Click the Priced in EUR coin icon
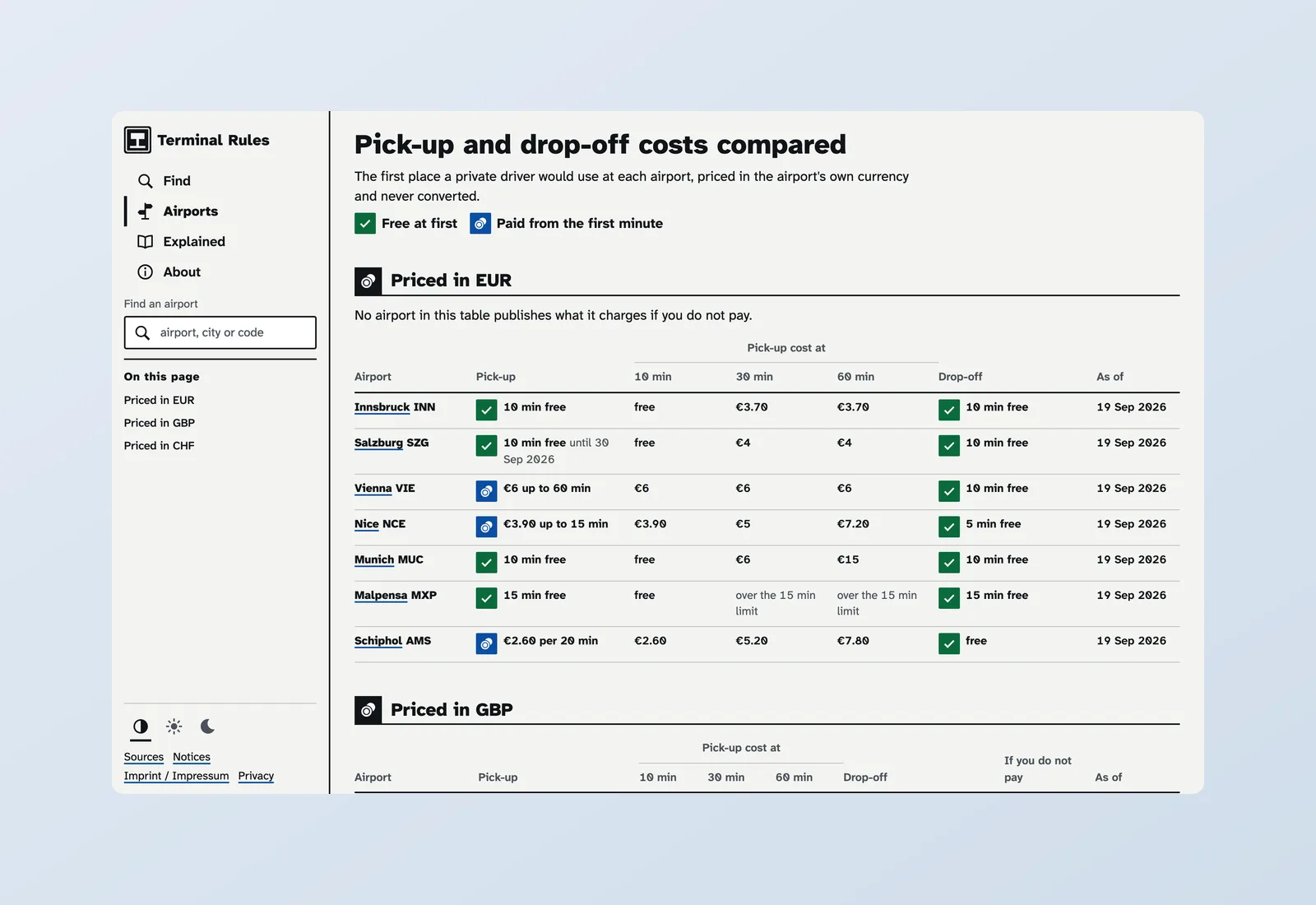This screenshot has height=905, width=1316. tap(368, 281)
